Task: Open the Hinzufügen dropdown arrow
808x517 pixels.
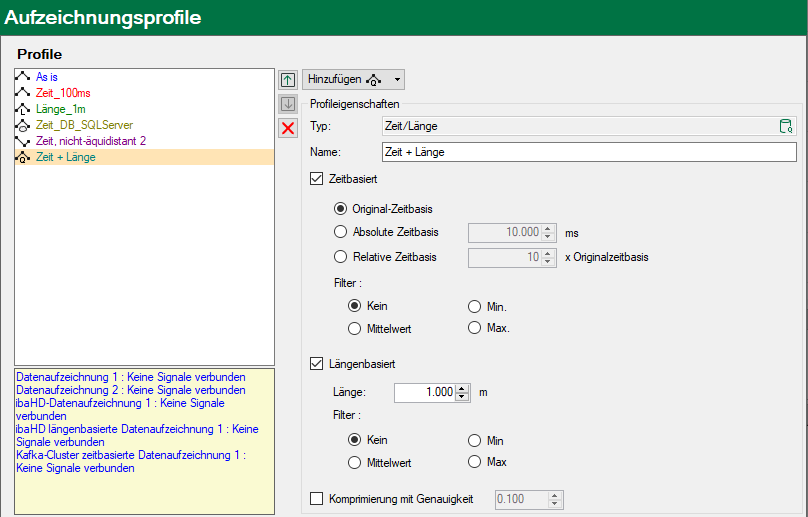Action: tap(398, 79)
